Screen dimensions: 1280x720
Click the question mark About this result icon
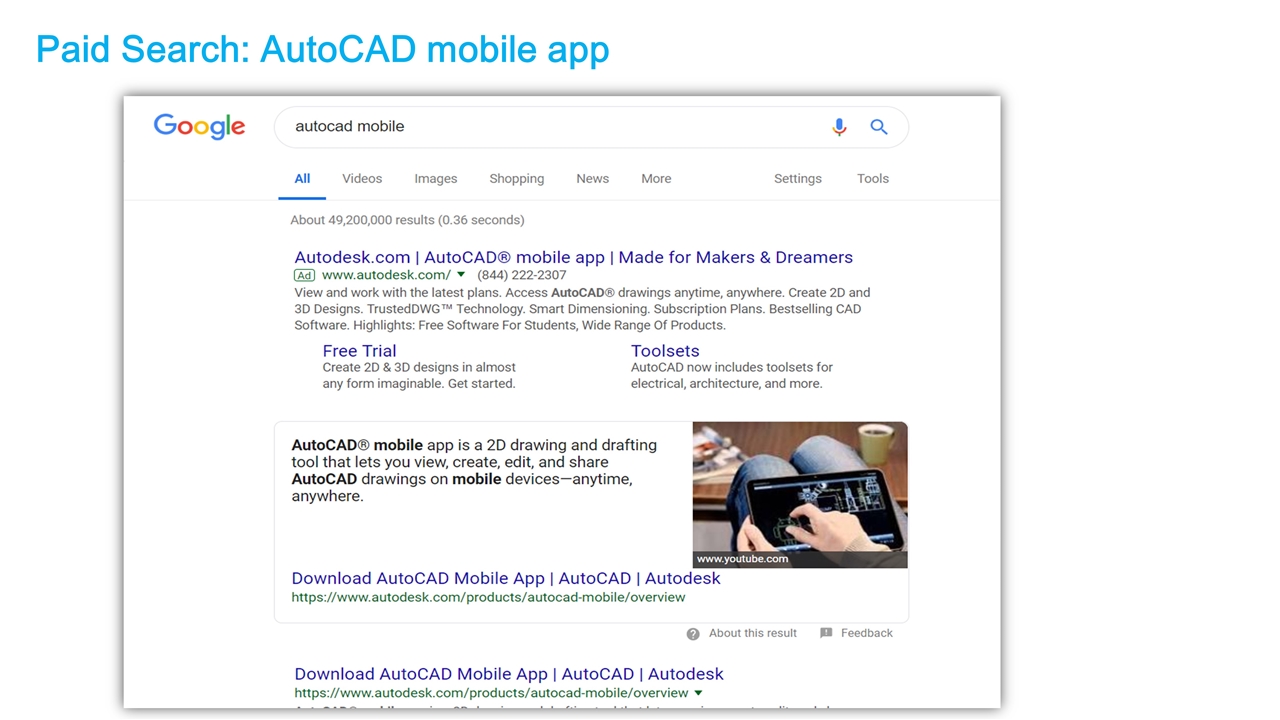click(693, 634)
